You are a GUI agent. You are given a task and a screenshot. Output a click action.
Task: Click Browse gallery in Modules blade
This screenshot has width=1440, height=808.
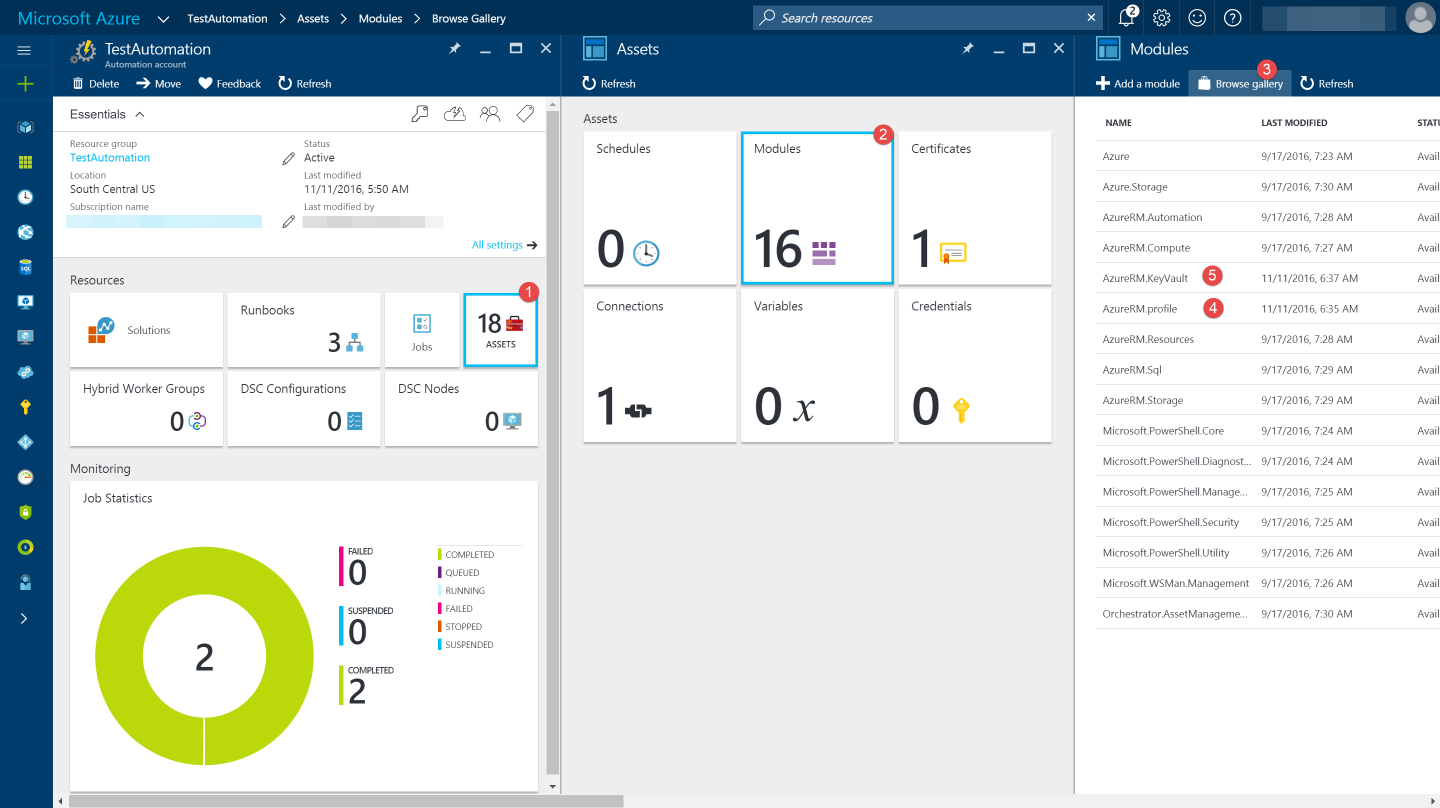tap(1240, 84)
